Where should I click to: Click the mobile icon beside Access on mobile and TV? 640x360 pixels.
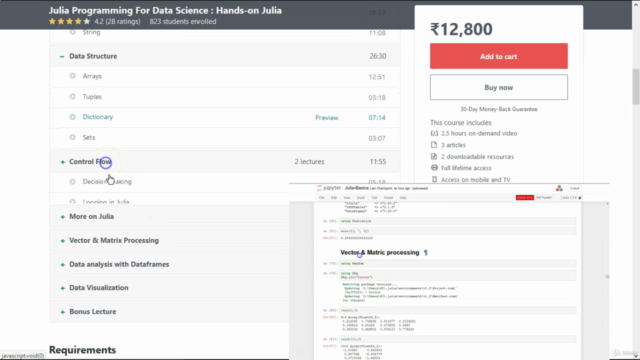(434, 179)
